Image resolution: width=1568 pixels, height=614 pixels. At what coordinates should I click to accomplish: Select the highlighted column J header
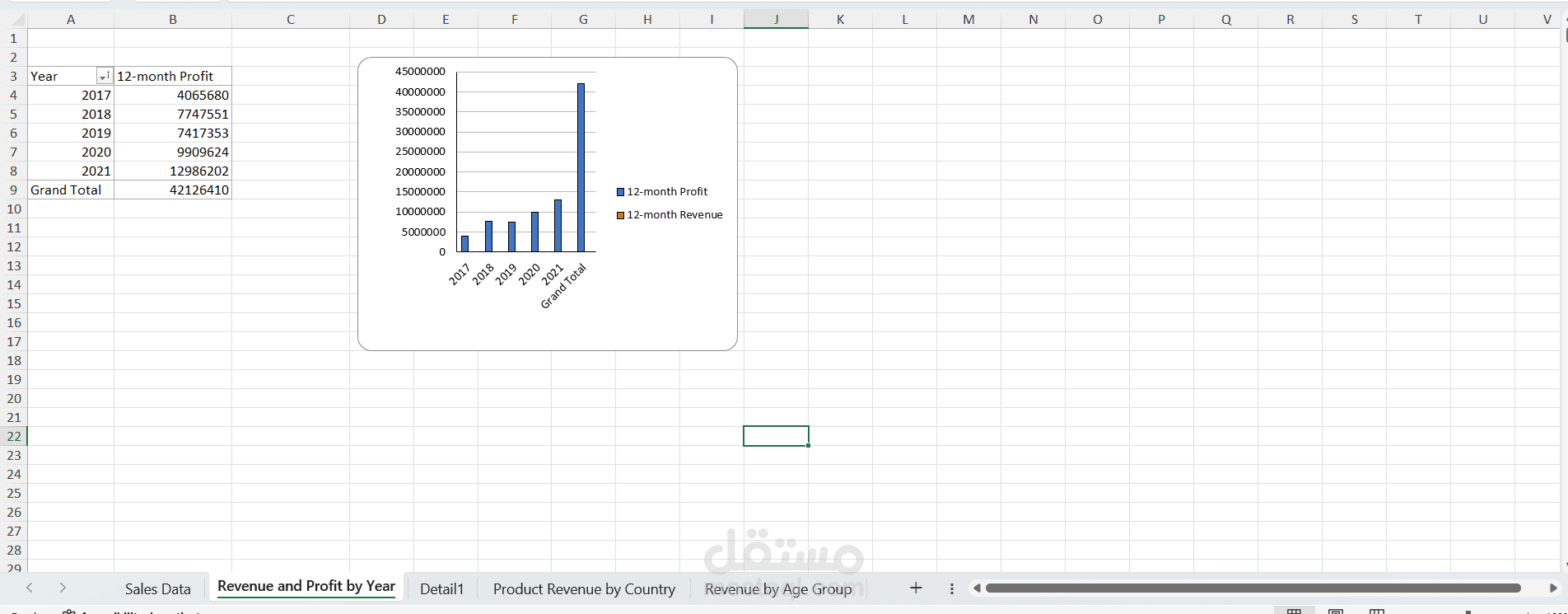776,19
